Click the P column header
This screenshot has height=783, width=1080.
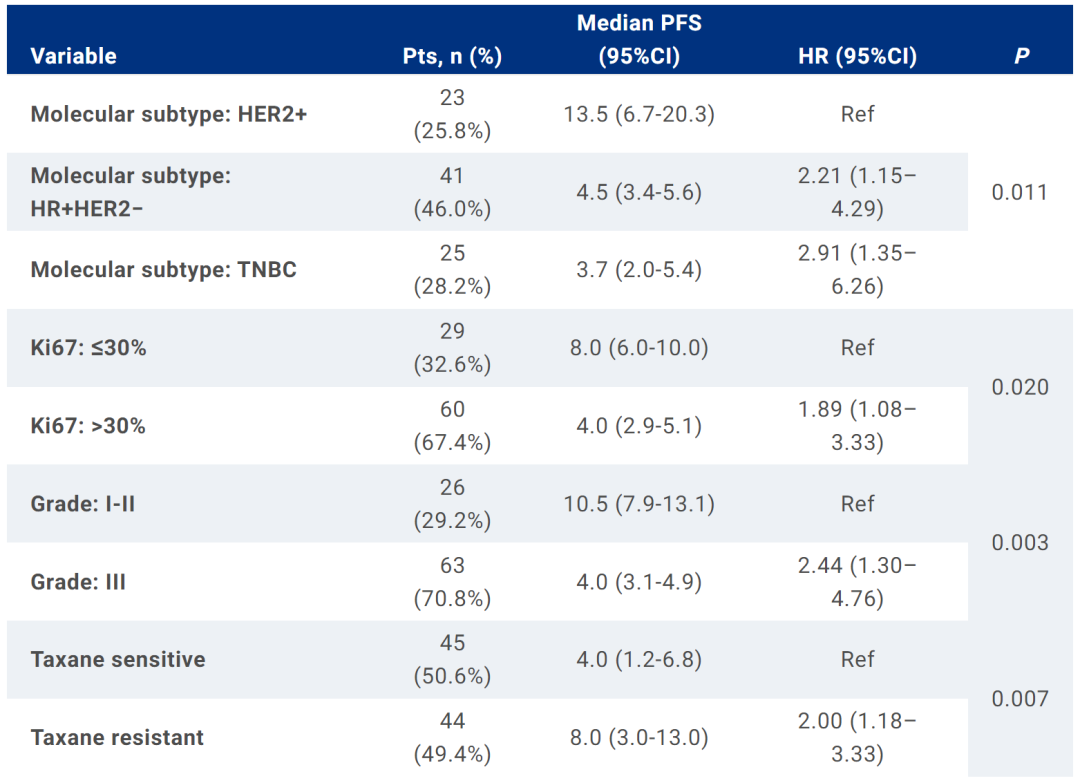pyautogui.click(x=1021, y=56)
